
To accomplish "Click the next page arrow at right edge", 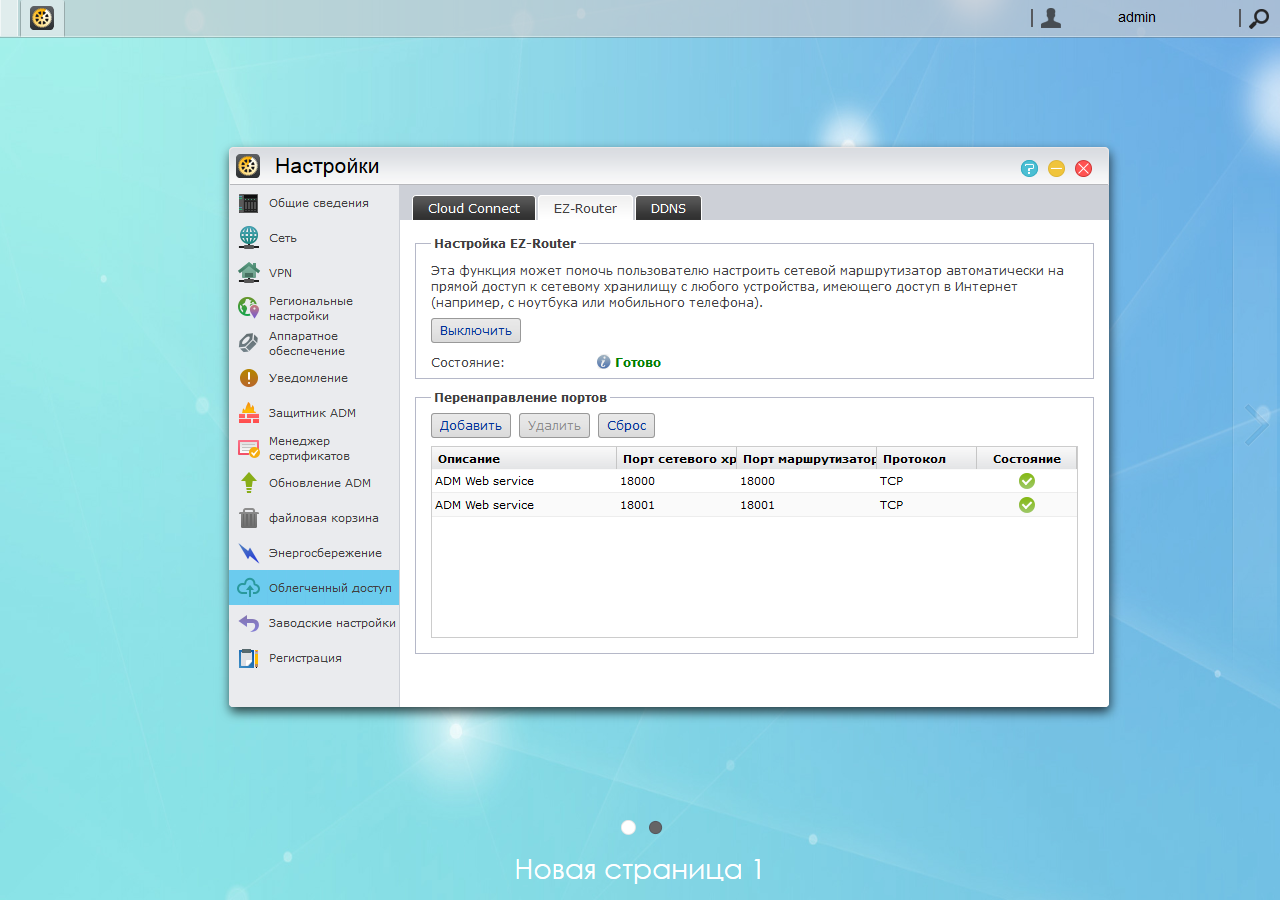I will tap(1256, 425).
